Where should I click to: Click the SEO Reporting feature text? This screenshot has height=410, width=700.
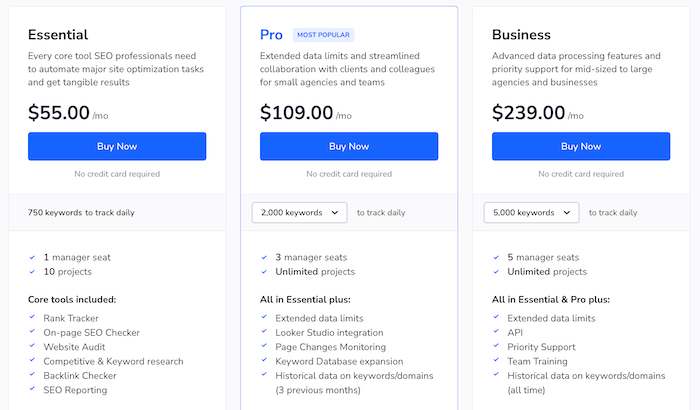click(74, 390)
